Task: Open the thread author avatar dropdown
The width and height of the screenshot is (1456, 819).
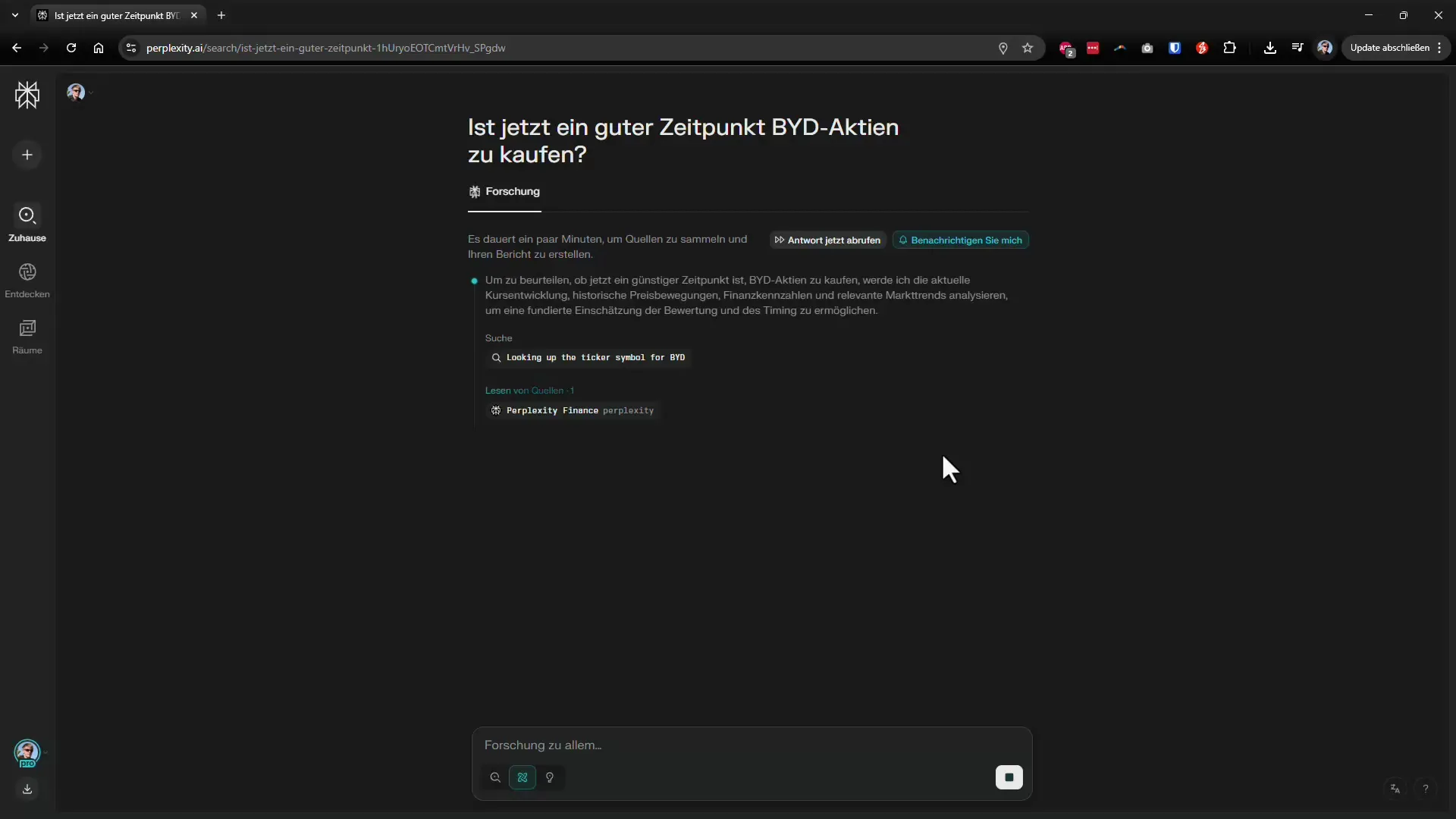Action: 80,93
